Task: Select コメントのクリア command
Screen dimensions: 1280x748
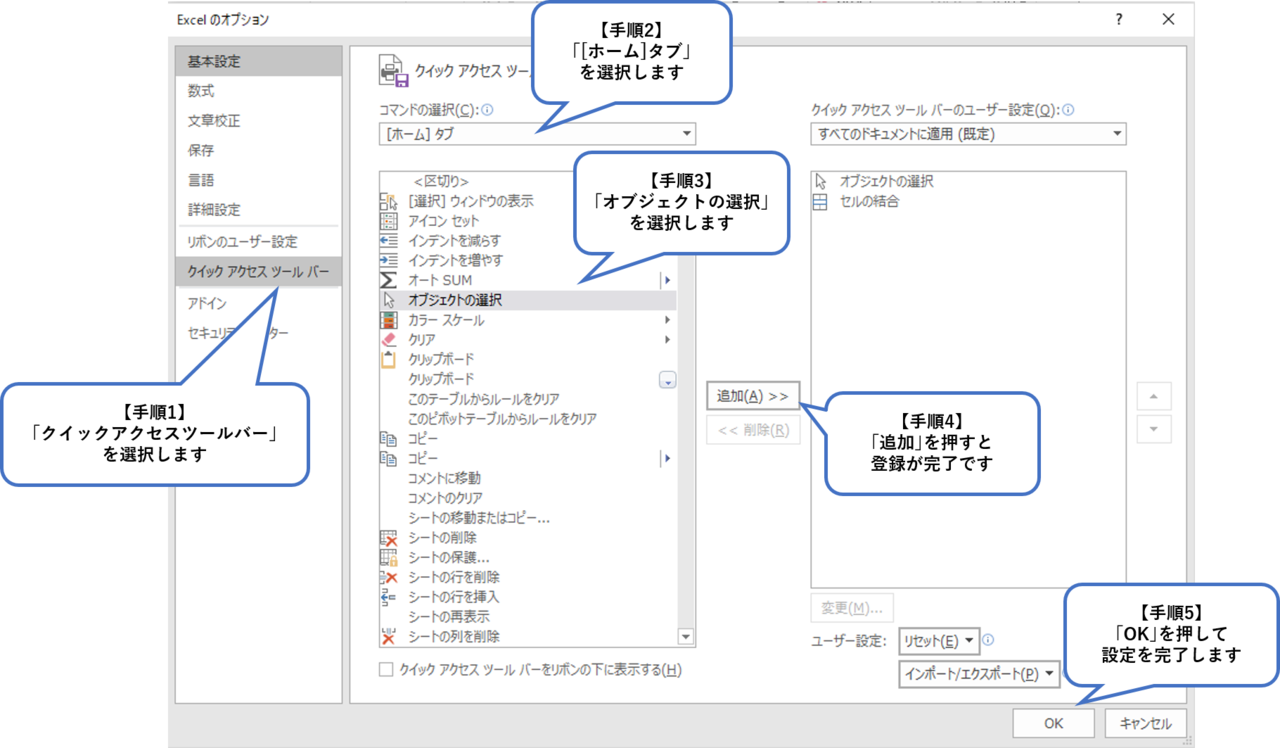Action: coord(446,498)
